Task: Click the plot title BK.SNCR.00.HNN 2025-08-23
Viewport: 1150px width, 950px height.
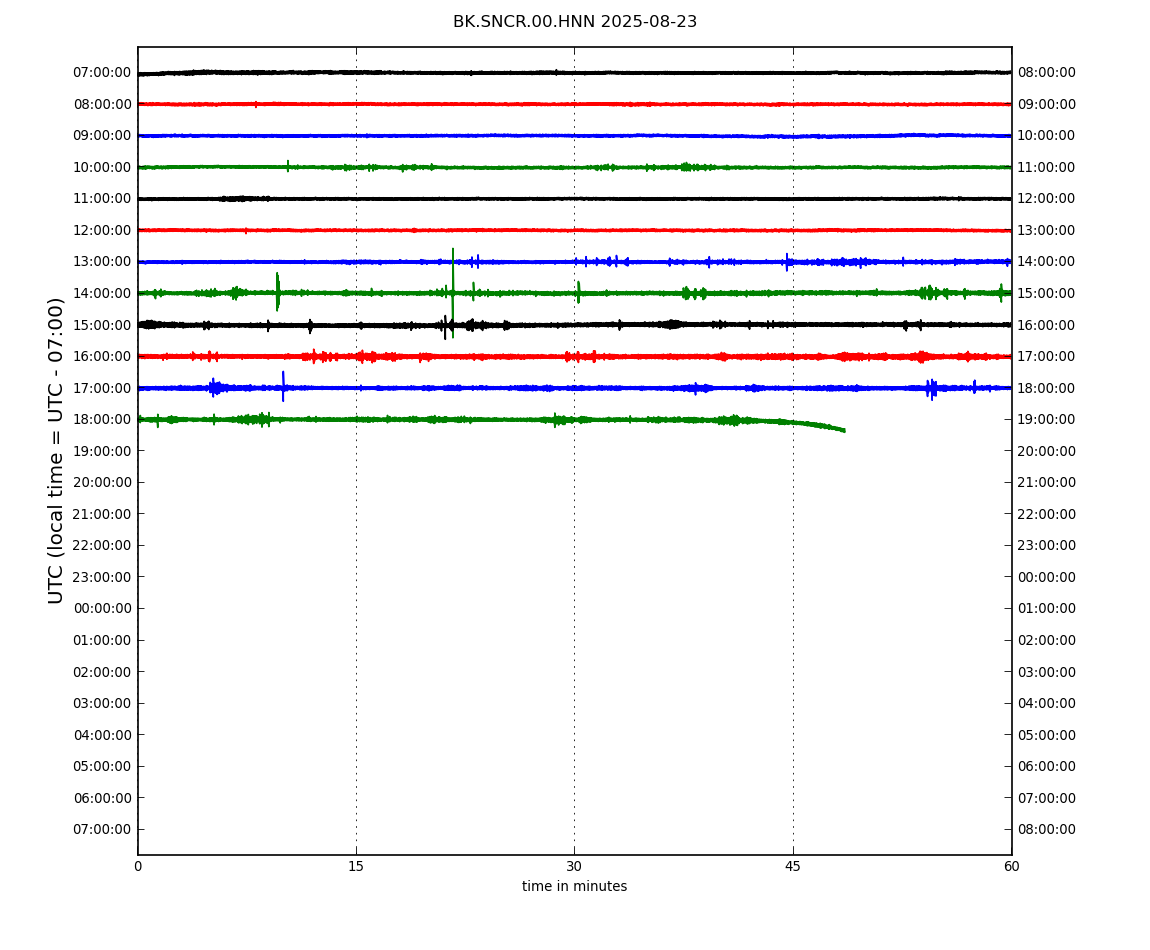Action: pos(574,22)
